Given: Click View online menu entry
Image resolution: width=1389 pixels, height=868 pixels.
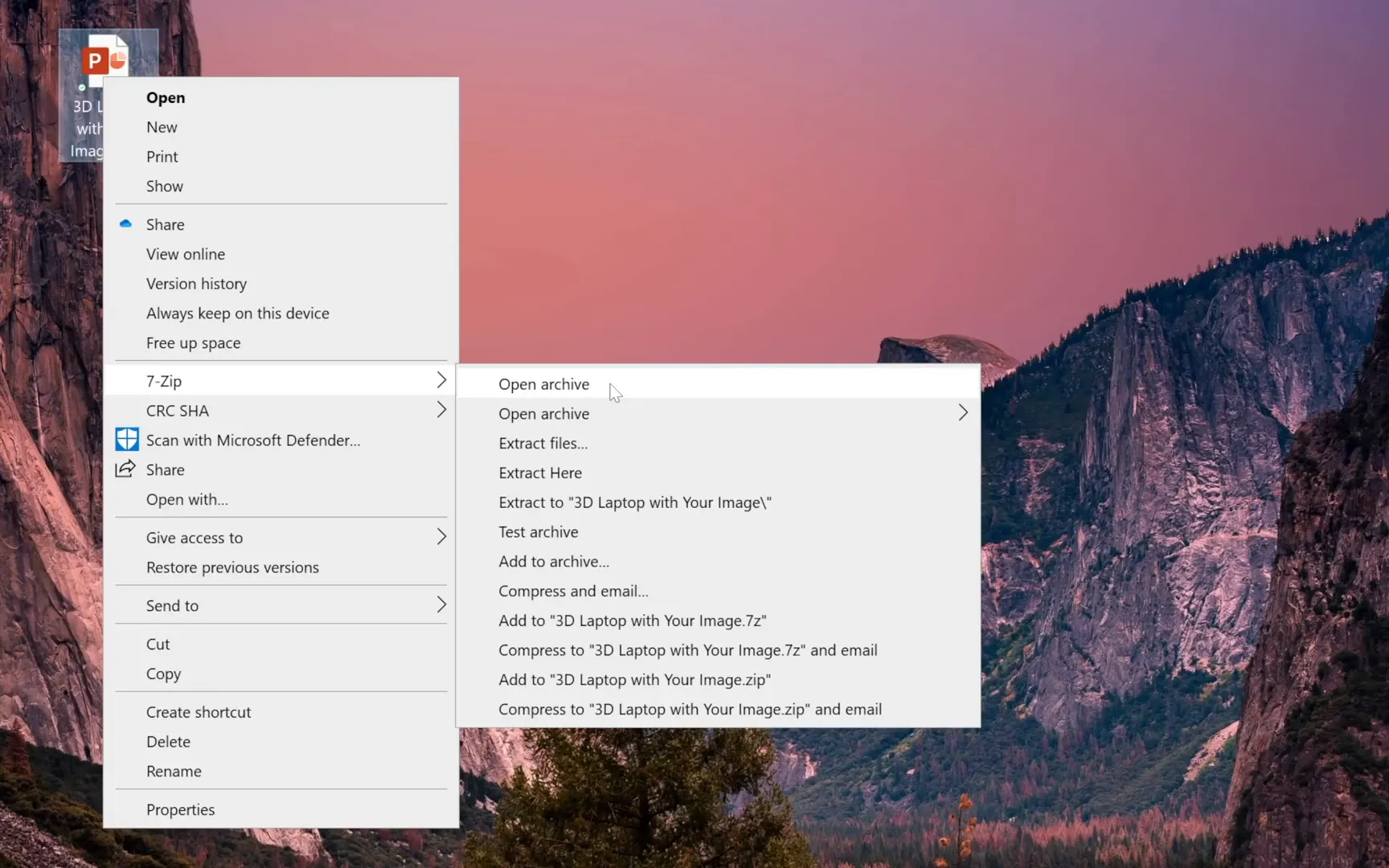Looking at the screenshot, I should click(281, 254).
